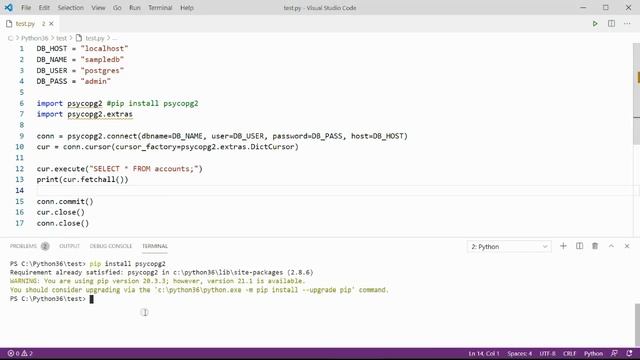Click 'Spaces: 4' indentation setting

pyautogui.click(x=520, y=353)
